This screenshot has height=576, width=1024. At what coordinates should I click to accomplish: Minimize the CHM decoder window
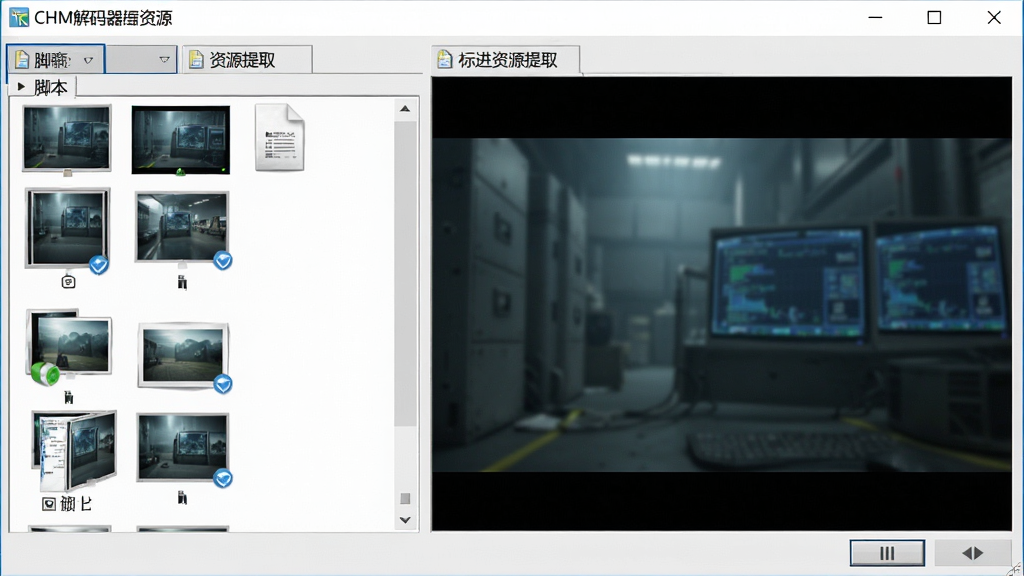pyautogui.click(x=875, y=18)
